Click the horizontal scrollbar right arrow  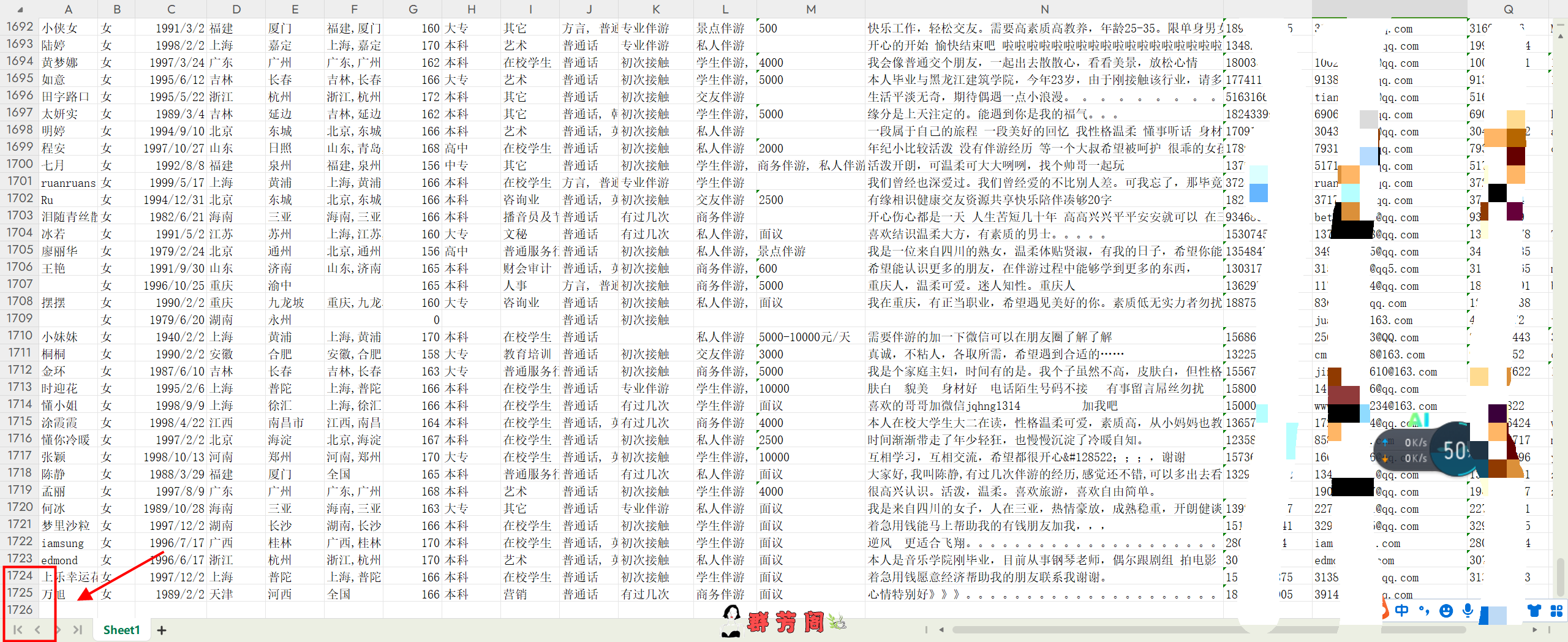tap(1535, 629)
